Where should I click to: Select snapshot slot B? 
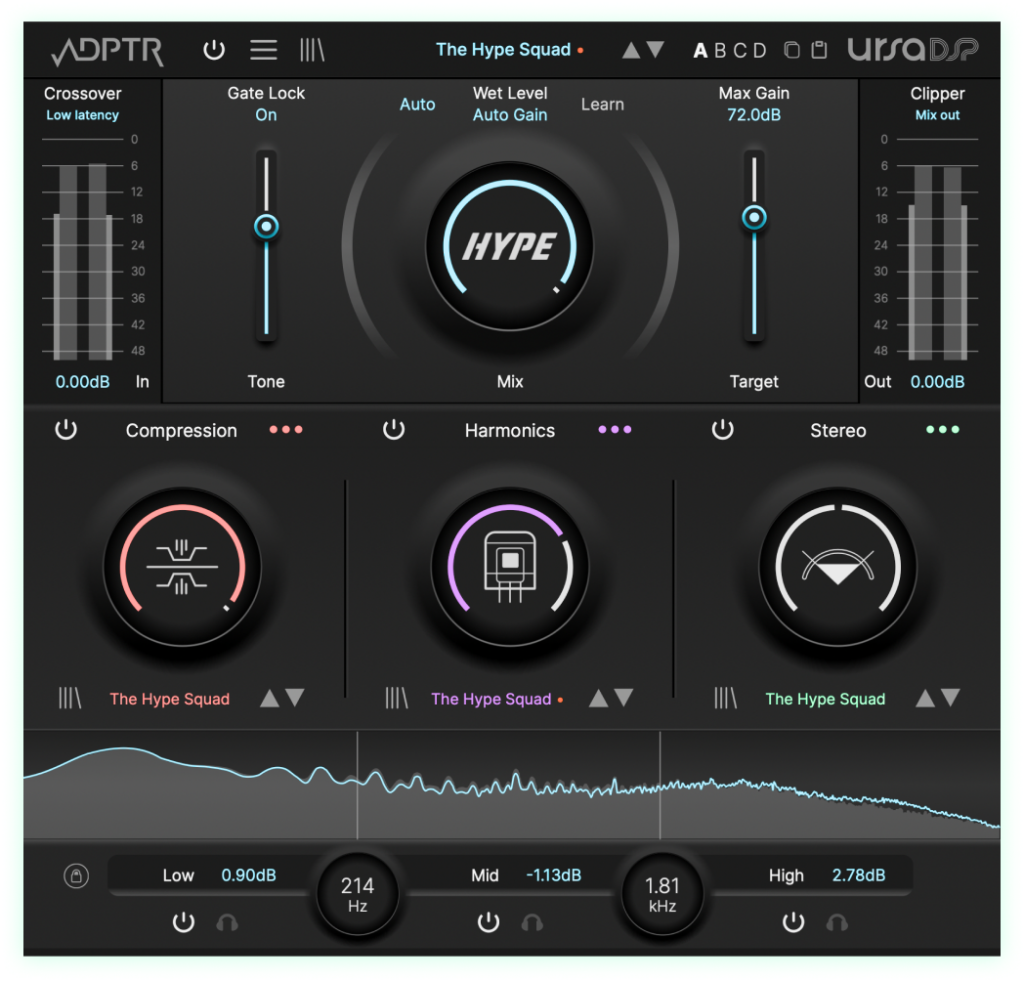pos(720,50)
